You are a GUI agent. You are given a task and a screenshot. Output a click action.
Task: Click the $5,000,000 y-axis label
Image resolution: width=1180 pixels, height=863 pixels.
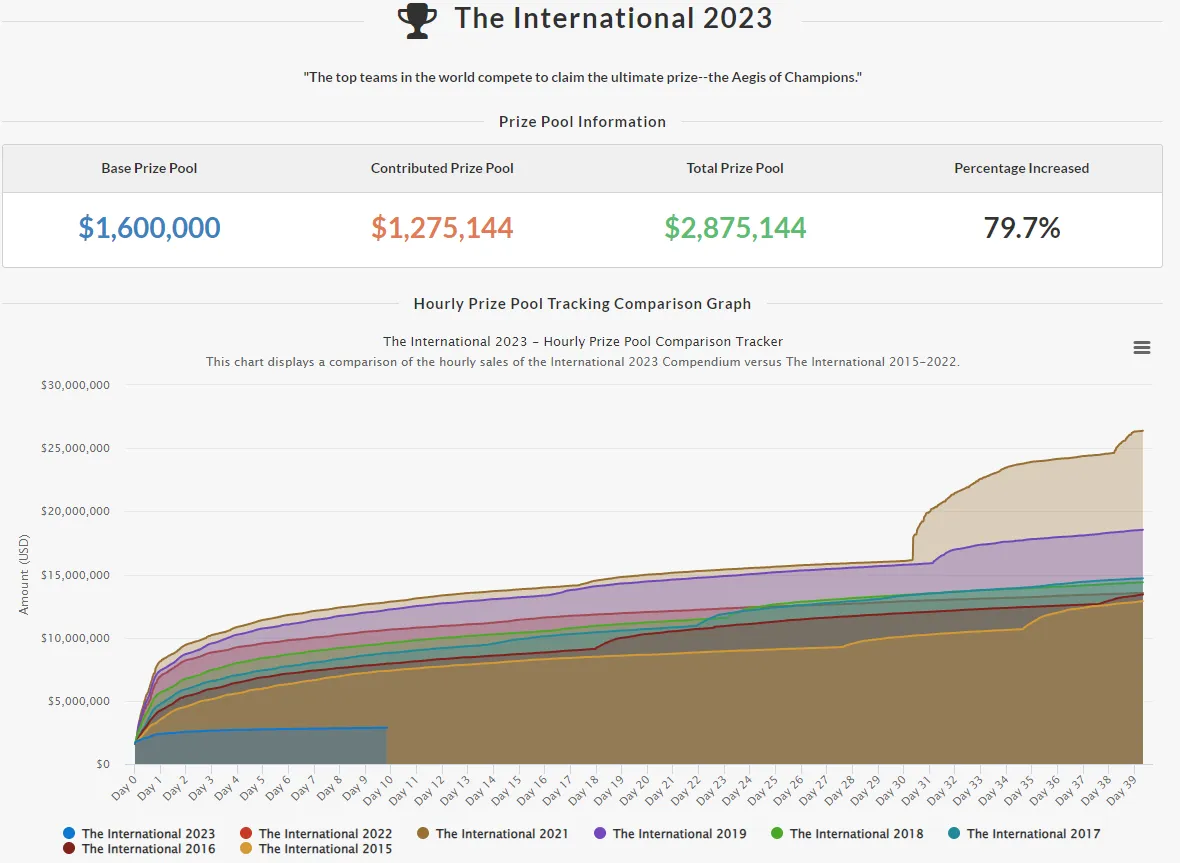pyautogui.click(x=78, y=701)
